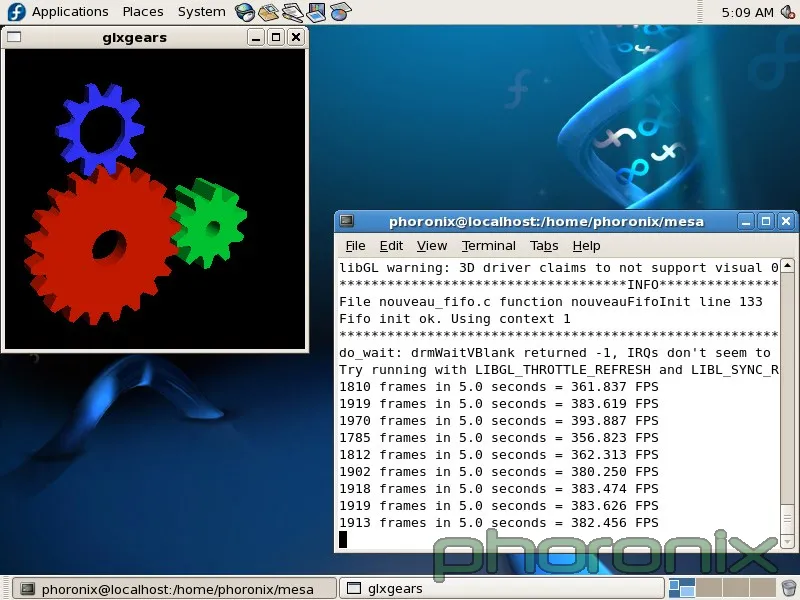800x600 pixels.
Task: Open the terminal Help menu
Action: click(x=586, y=246)
